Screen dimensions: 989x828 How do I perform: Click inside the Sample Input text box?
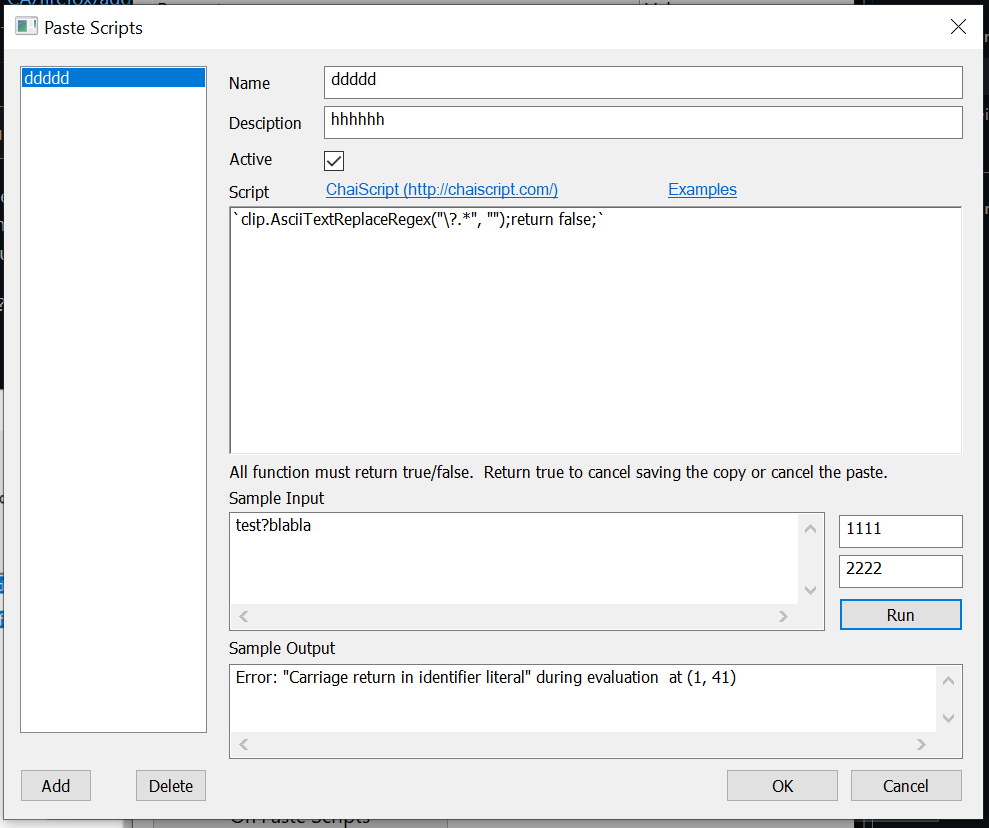514,559
